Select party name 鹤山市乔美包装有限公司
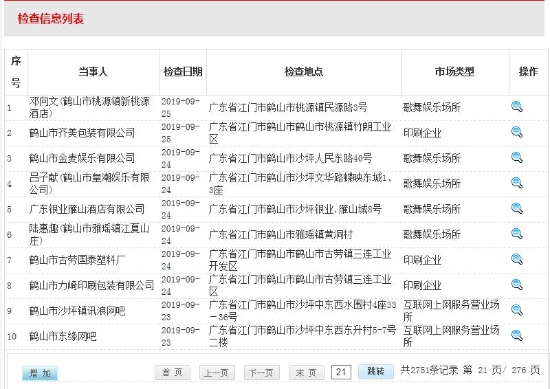 point(82,133)
